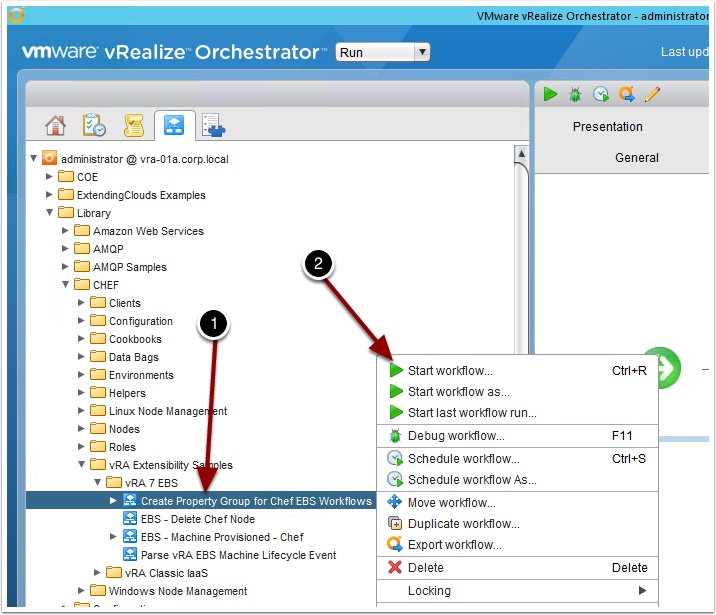Click the EBS - Machine Provisioned - Chef icon
Image resolution: width=716 pixels, height=615 pixels.
tap(130, 536)
